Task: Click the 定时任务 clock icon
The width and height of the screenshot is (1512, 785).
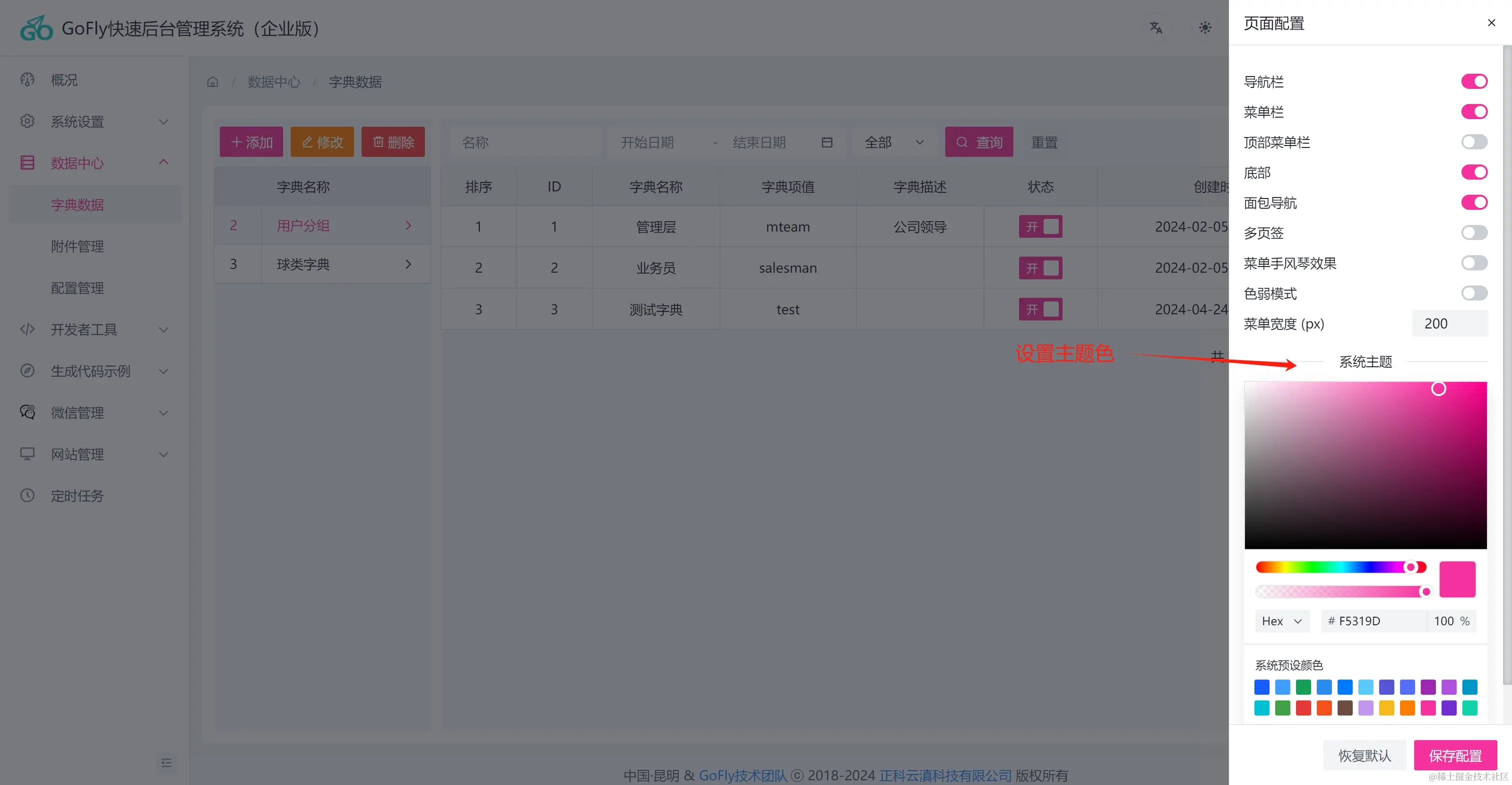Action: click(27, 495)
